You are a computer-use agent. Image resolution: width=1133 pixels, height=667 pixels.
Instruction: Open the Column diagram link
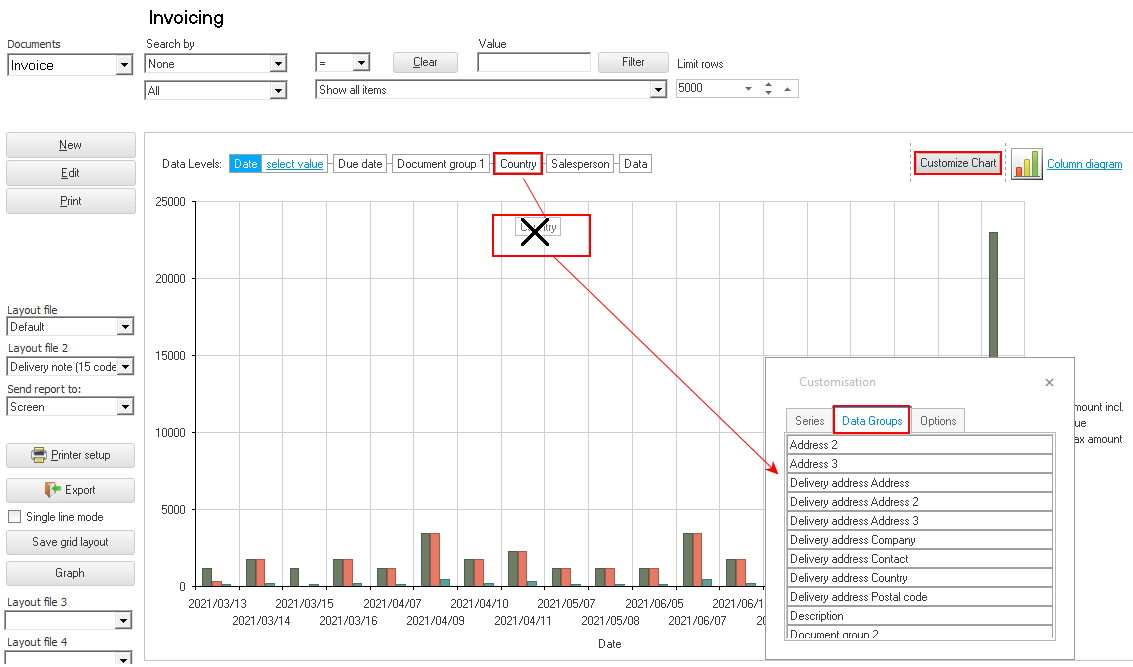(x=1084, y=164)
